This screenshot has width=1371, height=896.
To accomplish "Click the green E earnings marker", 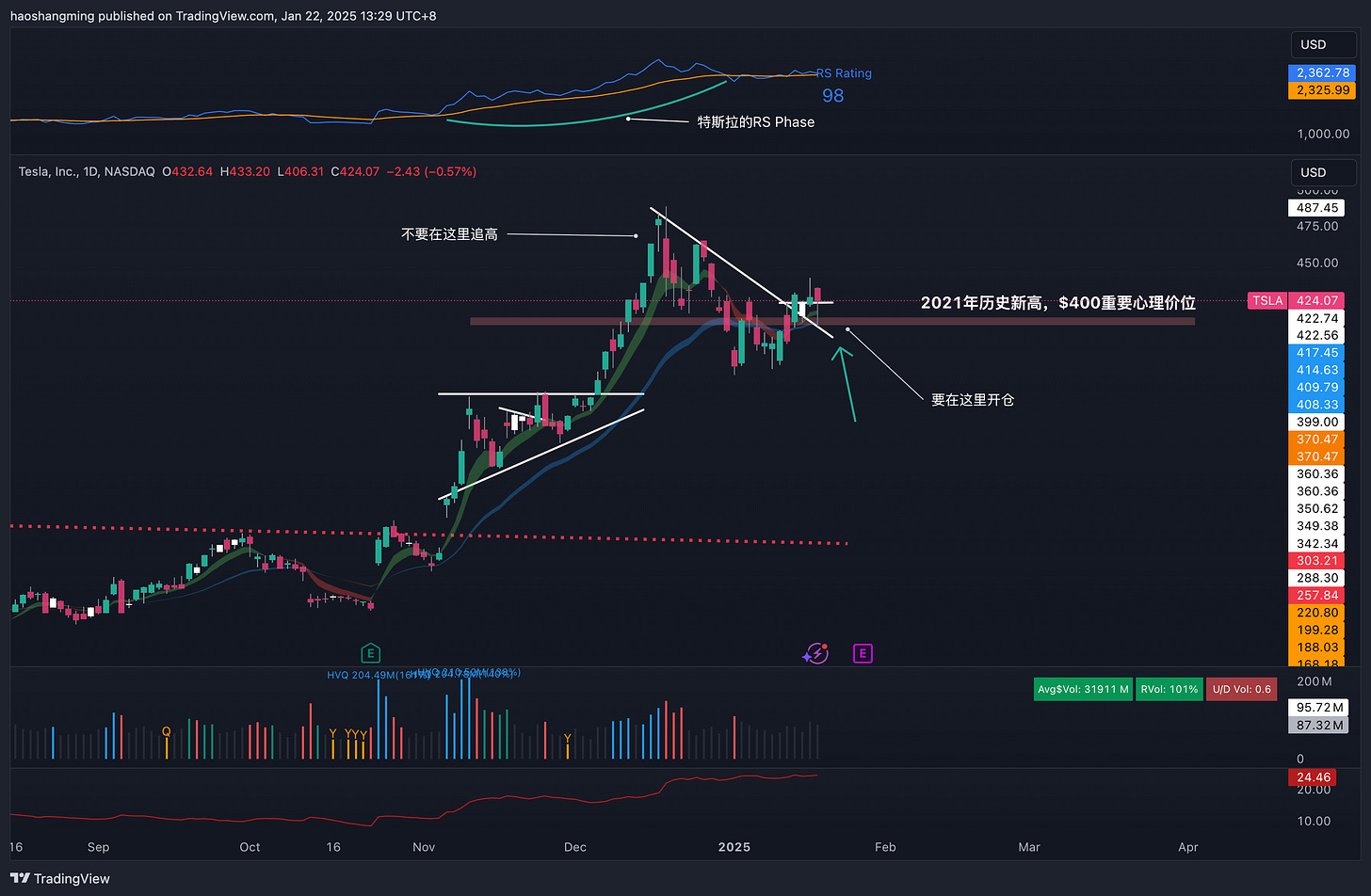I will [x=370, y=653].
